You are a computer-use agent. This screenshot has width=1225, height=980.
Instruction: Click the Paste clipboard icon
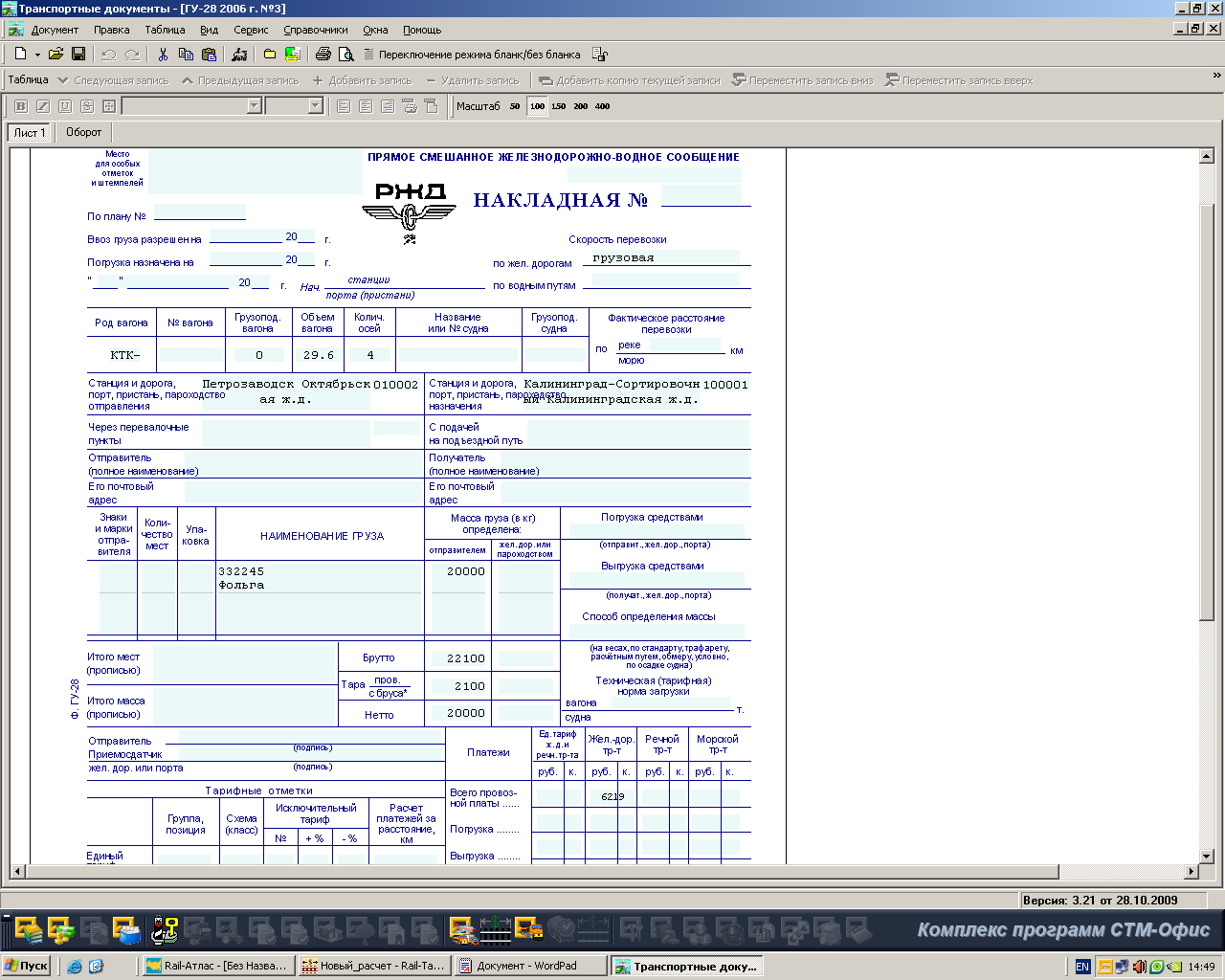coord(209,55)
